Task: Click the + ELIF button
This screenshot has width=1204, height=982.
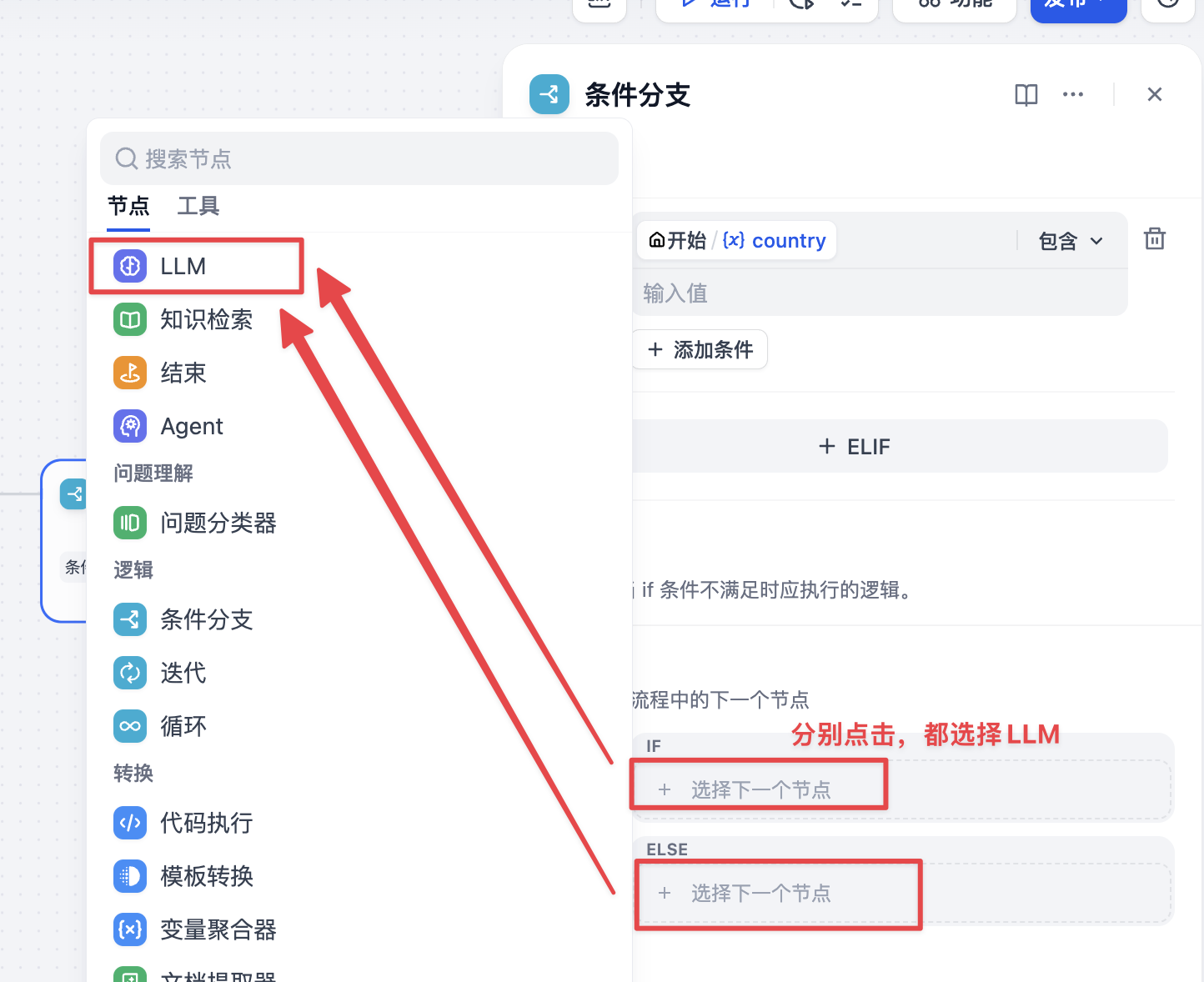Action: (900, 446)
